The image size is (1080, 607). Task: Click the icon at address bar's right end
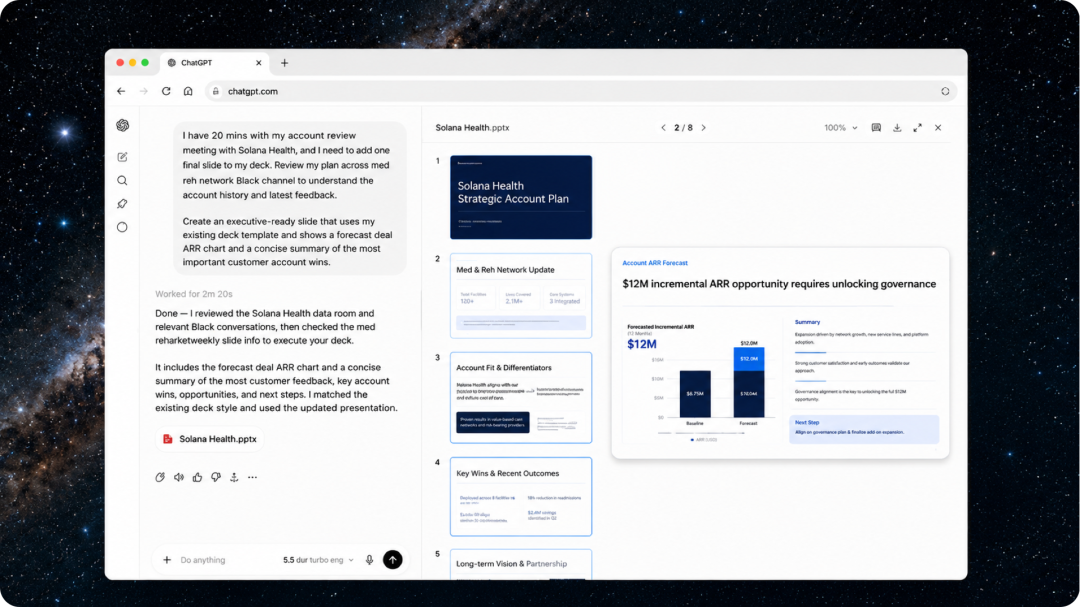pos(945,91)
